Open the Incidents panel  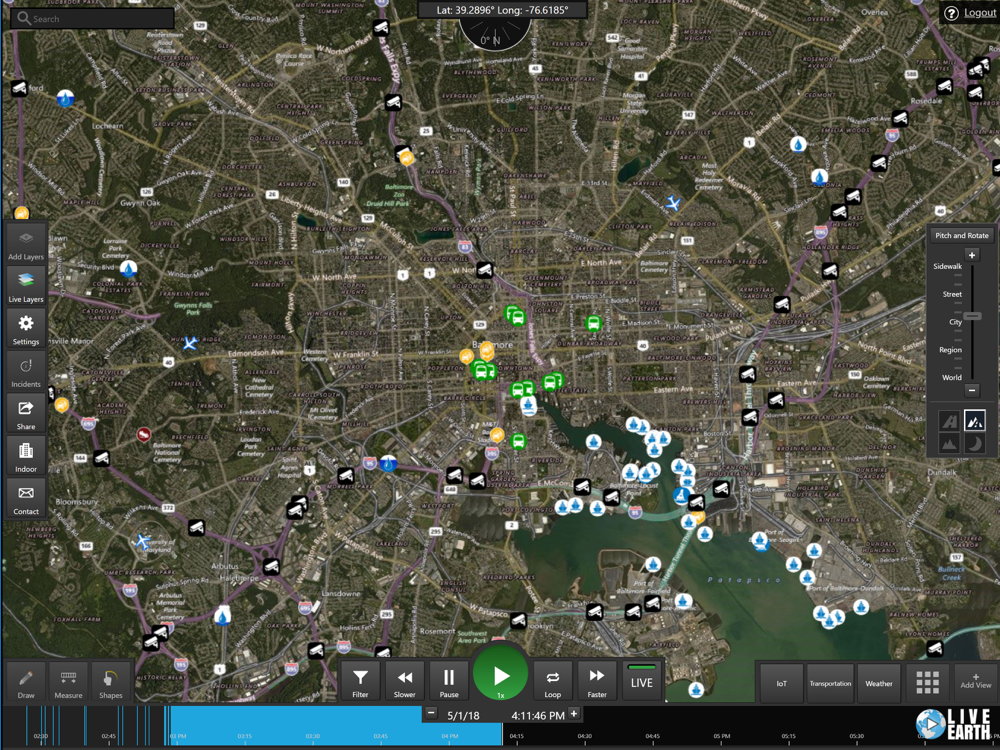[26, 371]
